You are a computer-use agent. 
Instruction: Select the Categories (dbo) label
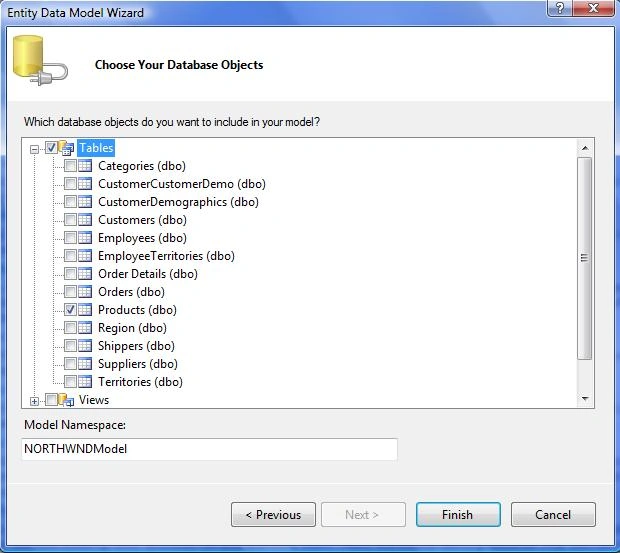coord(142,166)
